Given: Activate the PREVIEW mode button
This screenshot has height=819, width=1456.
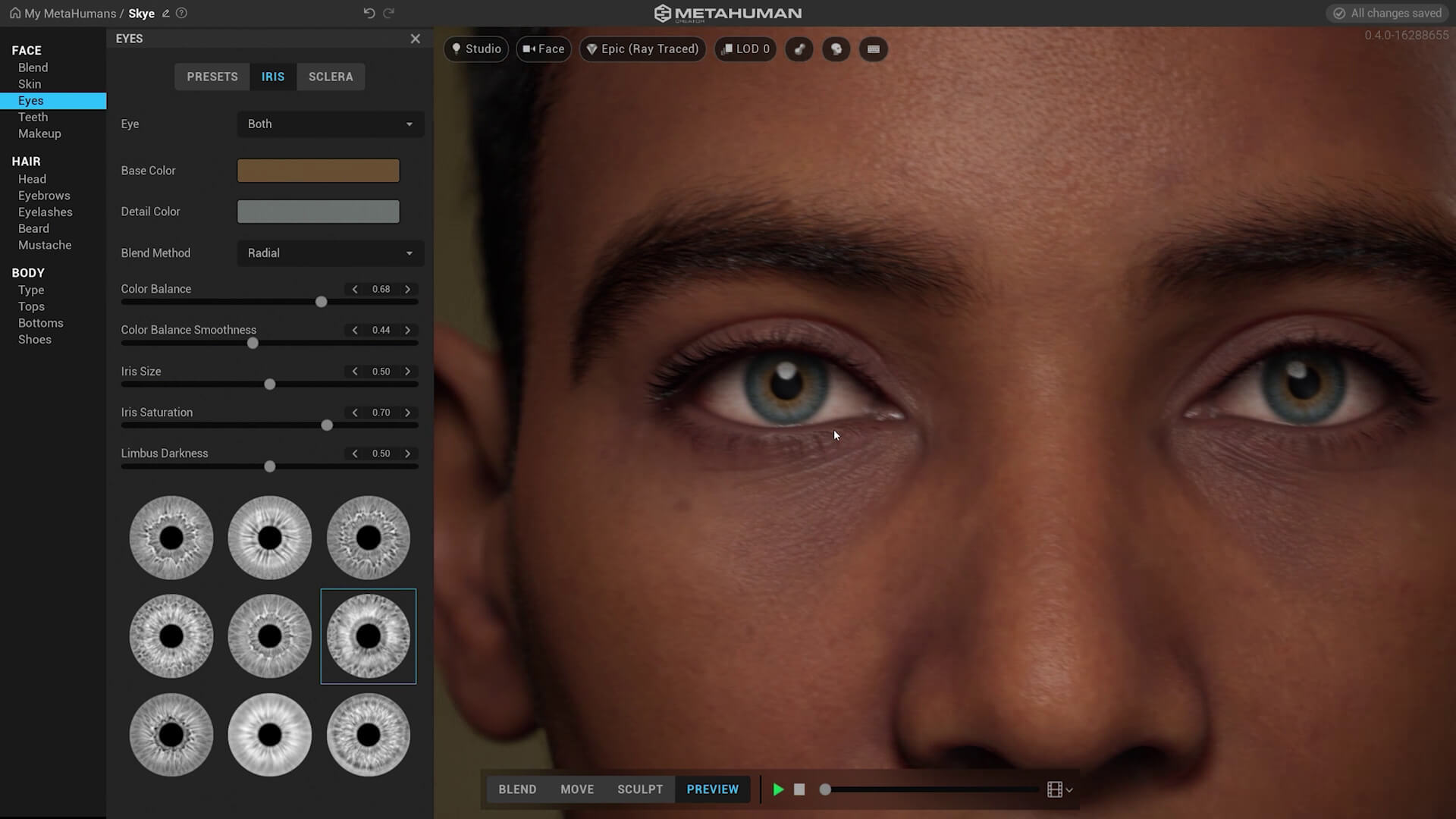Looking at the screenshot, I should click(711, 789).
